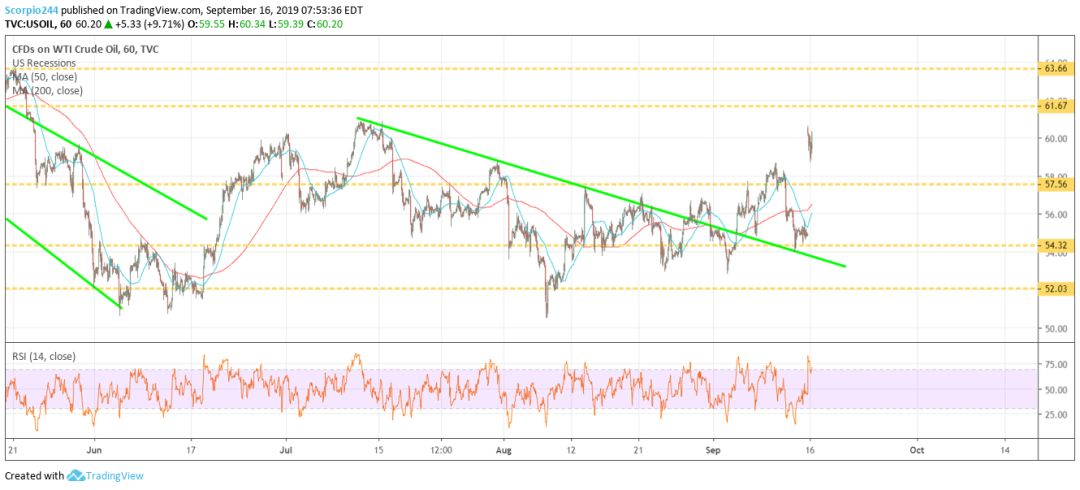
Task: Select the US Recessions indicator label
Action: [x=43, y=63]
